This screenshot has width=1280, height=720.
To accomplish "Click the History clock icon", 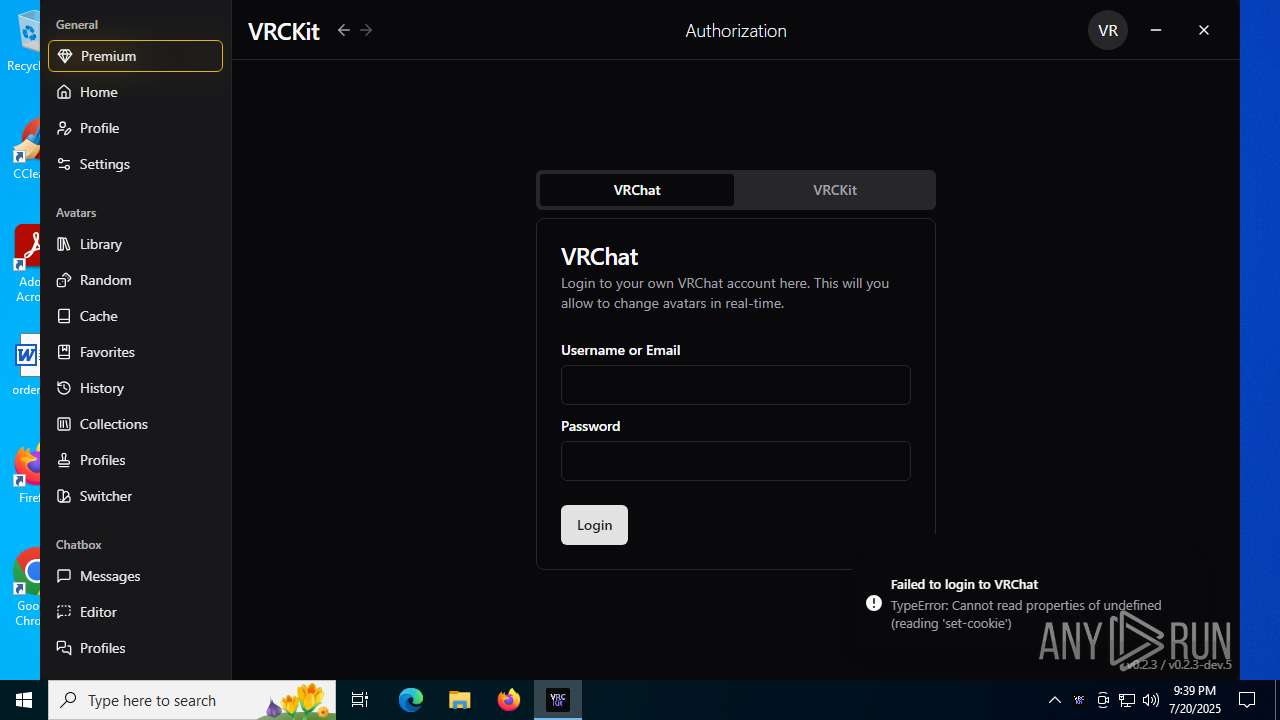I will 64,388.
